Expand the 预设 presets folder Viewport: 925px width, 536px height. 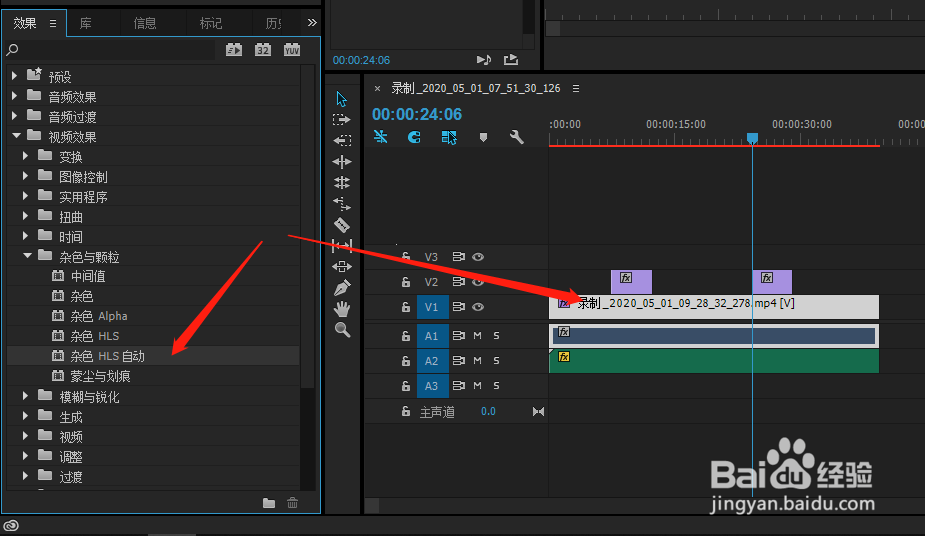click(x=15, y=75)
